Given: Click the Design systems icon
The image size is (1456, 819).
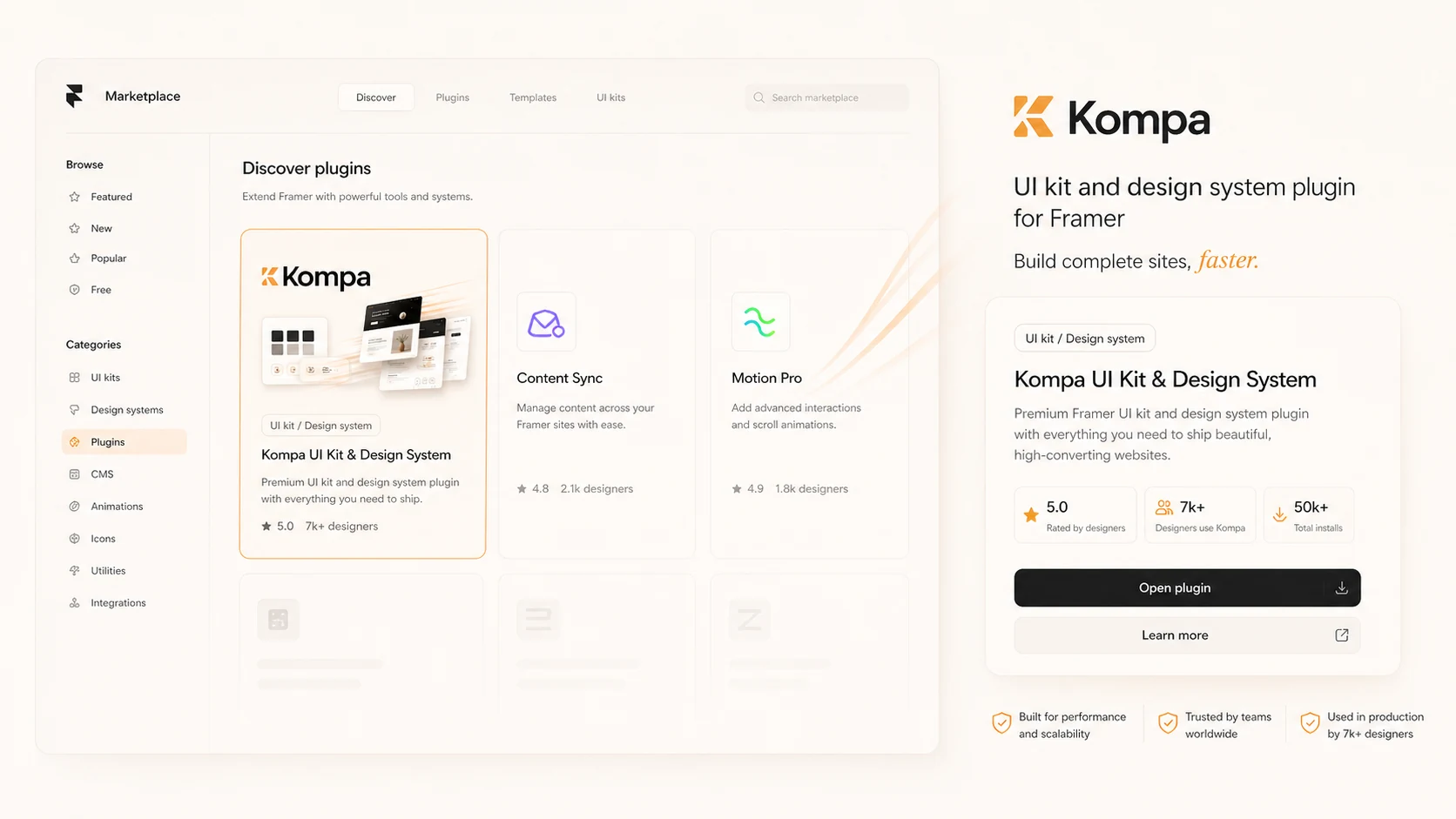Looking at the screenshot, I should (75, 410).
